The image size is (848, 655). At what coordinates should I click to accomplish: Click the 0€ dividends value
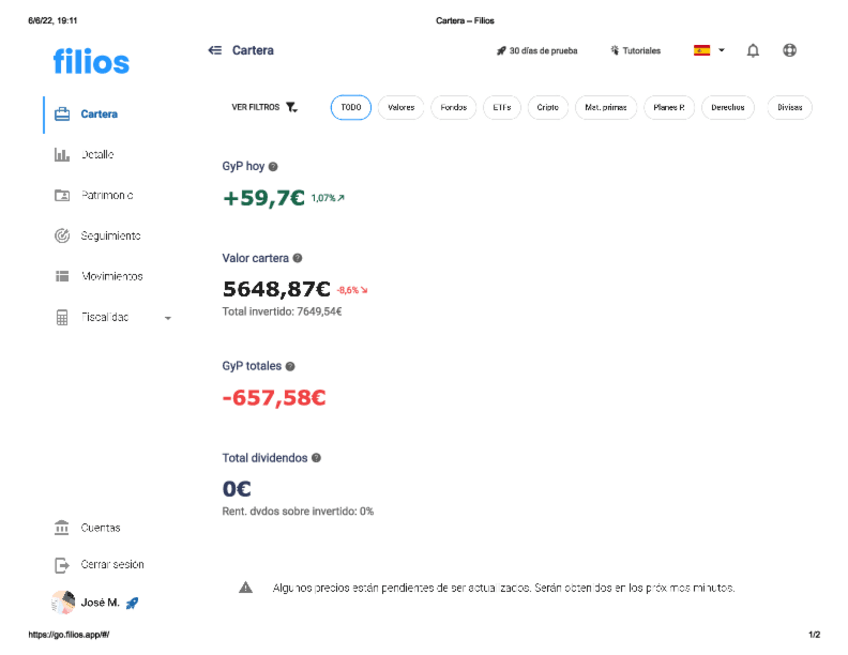click(237, 489)
